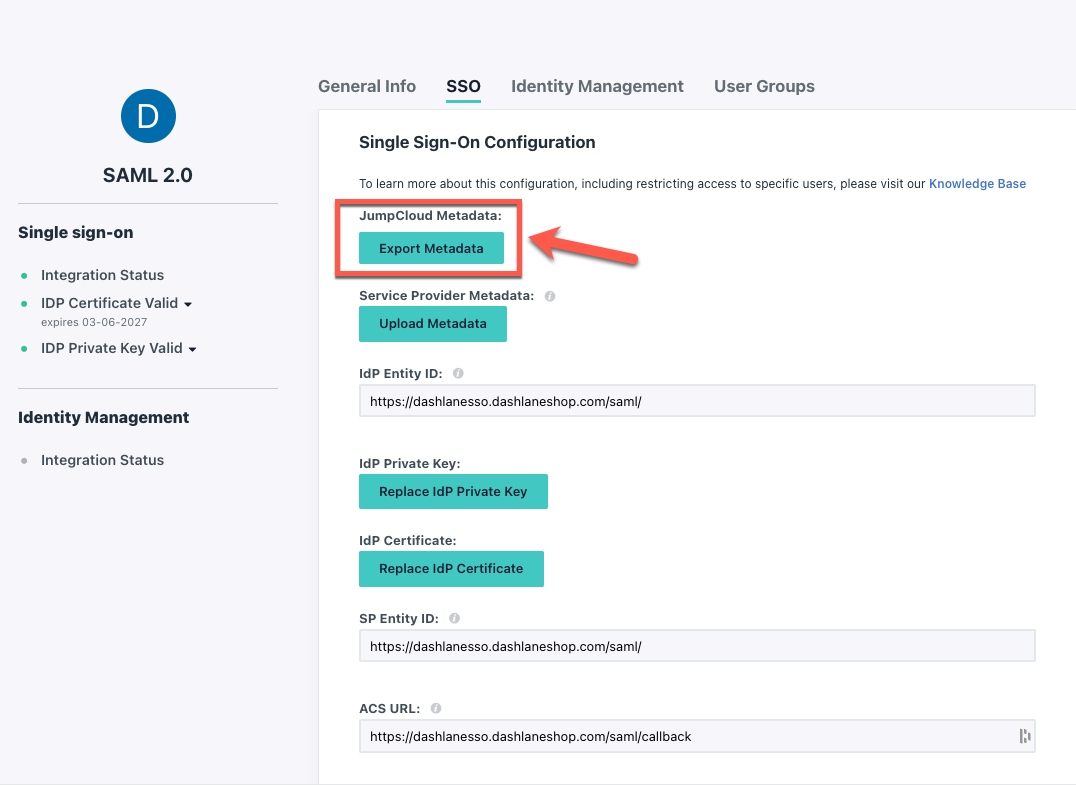The image size is (1076, 785).
Task: Click the Upload Metadata button
Action: coord(432,324)
